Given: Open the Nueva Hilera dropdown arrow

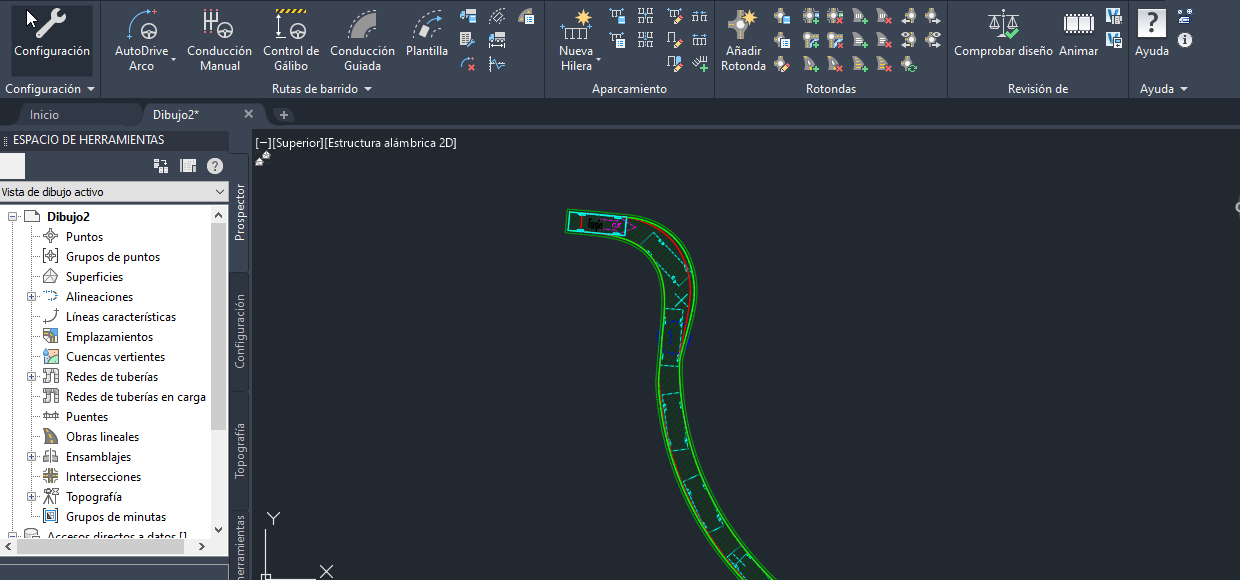Looking at the screenshot, I should click(x=599, y=60).
